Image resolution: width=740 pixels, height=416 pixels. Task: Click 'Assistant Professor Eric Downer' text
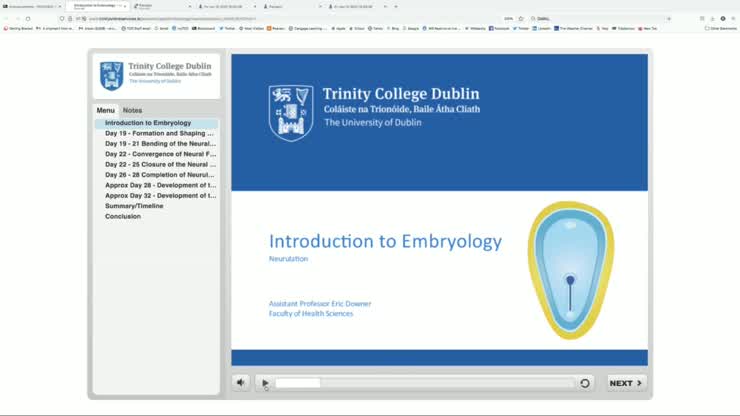(320, 304)
